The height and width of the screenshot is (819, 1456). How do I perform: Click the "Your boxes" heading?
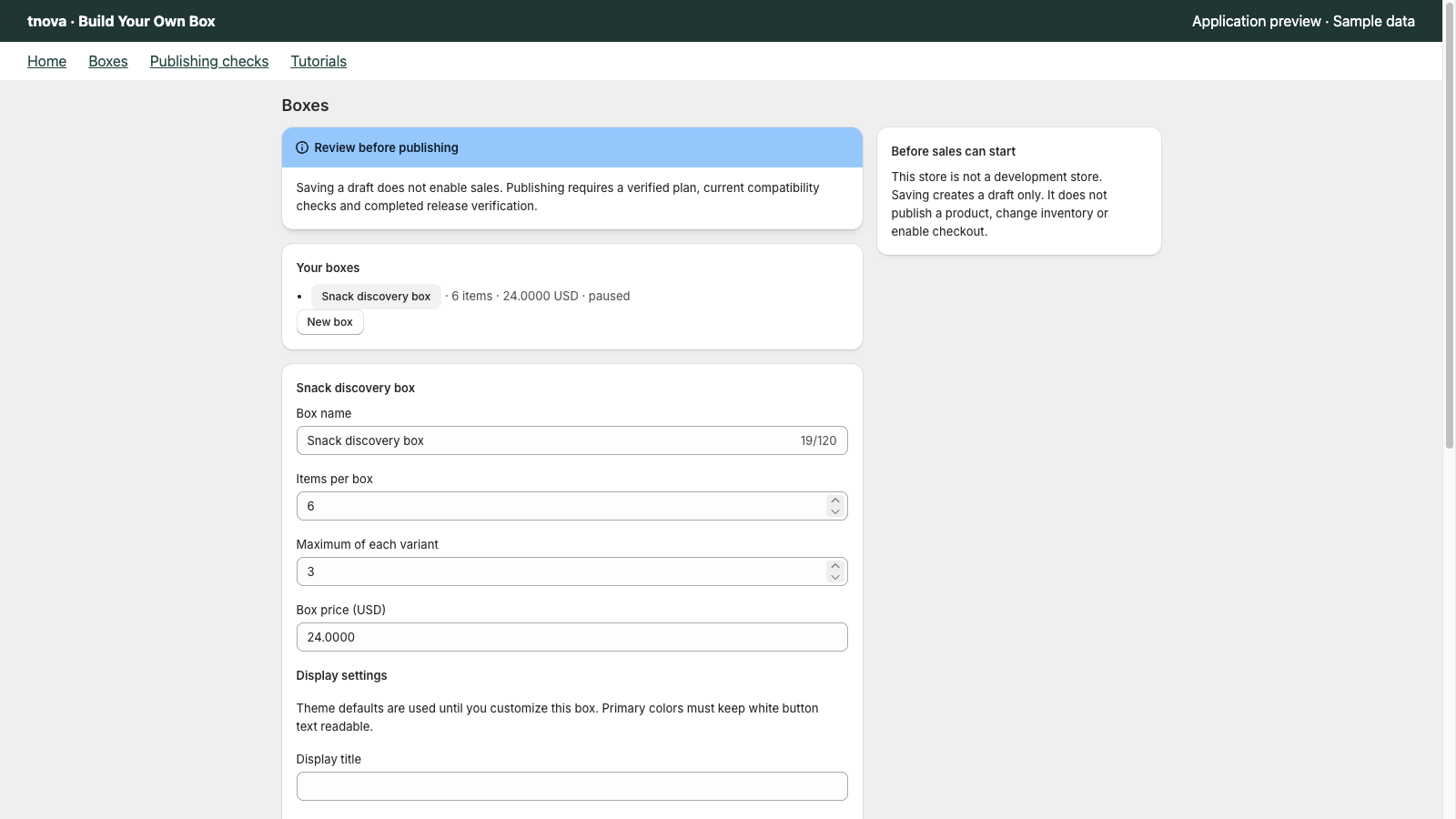[x=328, y=268]
